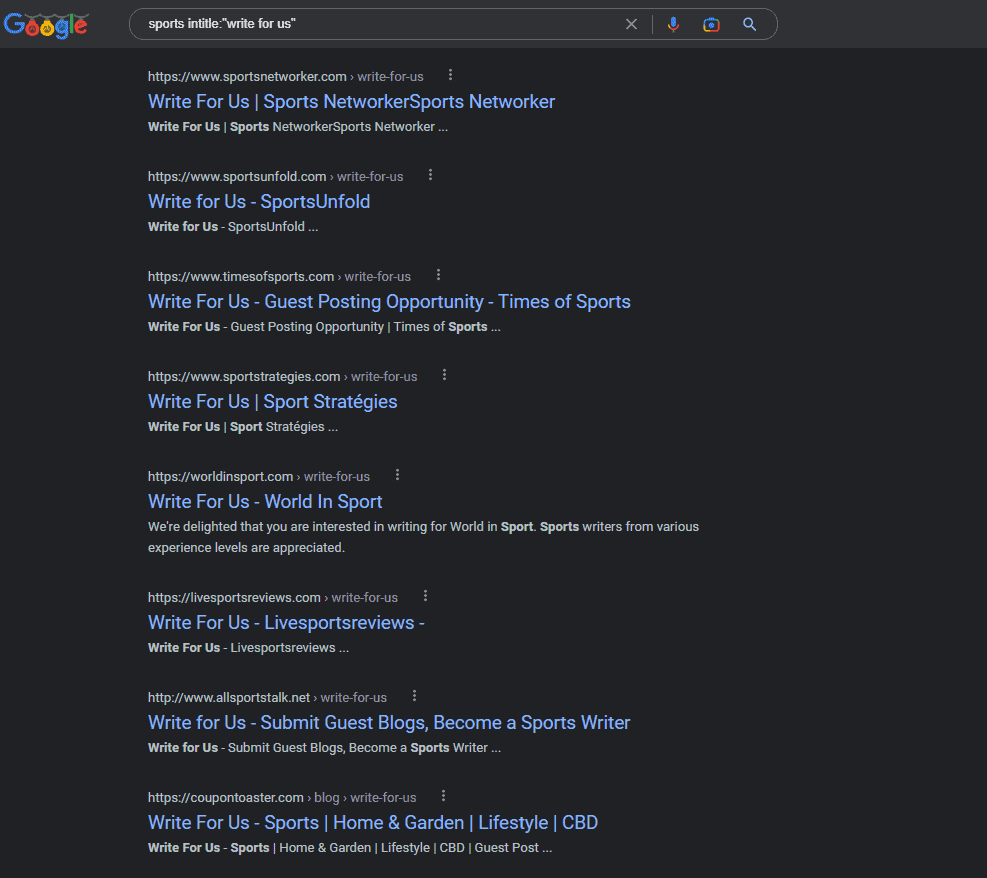Viewport: 987px width, 878px height.
Task: Open options menu for coupontoaster.com result
Action: 444,796
